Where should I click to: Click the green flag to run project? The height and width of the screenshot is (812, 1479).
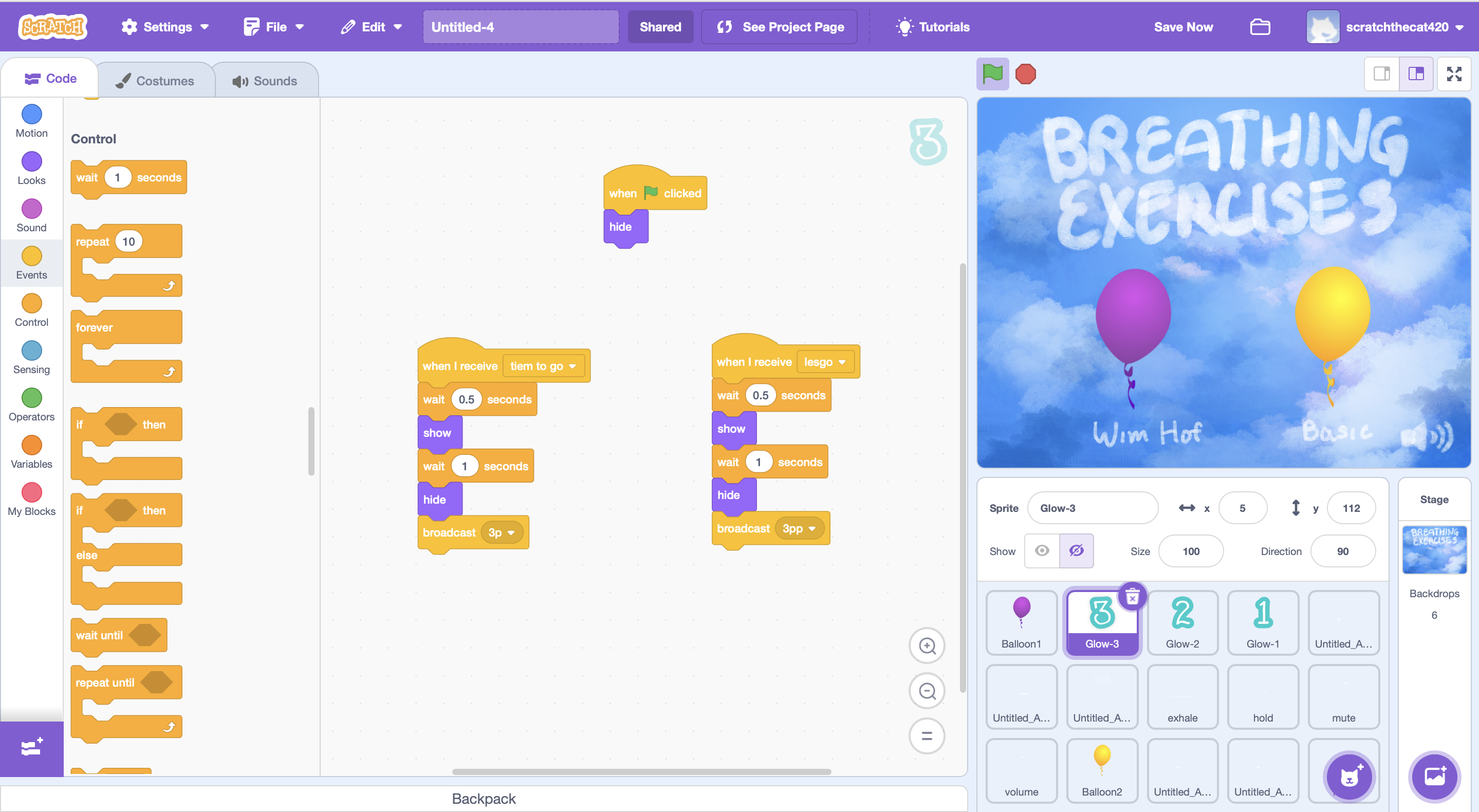992,74
